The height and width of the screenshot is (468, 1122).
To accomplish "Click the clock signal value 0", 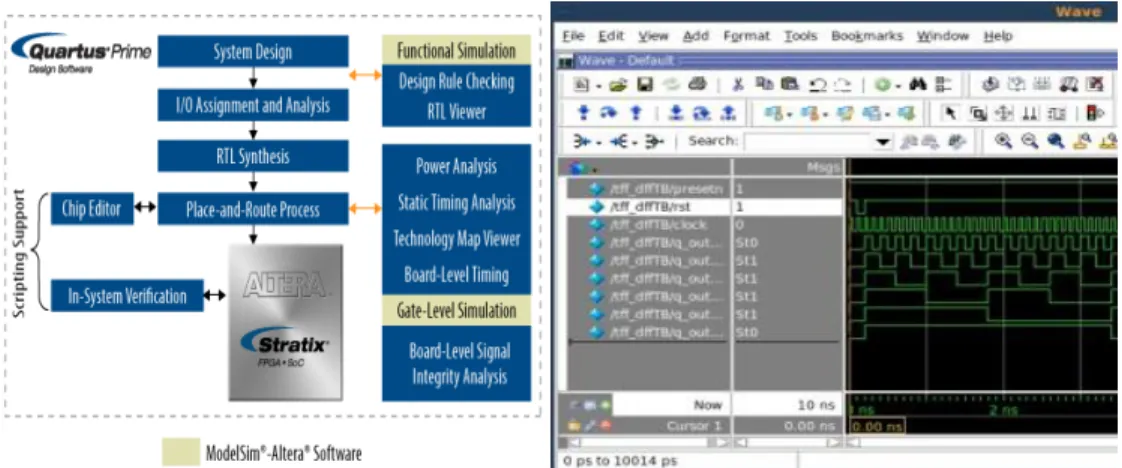I will pyautogui.click(x=739, y=225).
